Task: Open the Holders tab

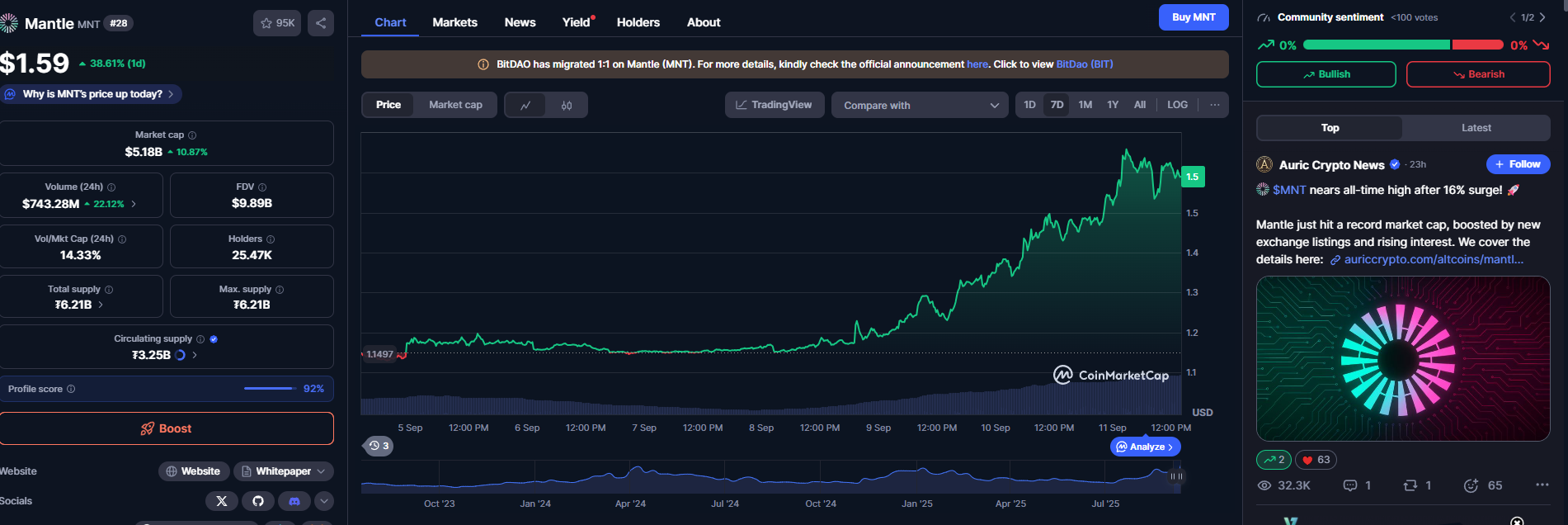Action: pyautogui.click(x=638, y=22)
